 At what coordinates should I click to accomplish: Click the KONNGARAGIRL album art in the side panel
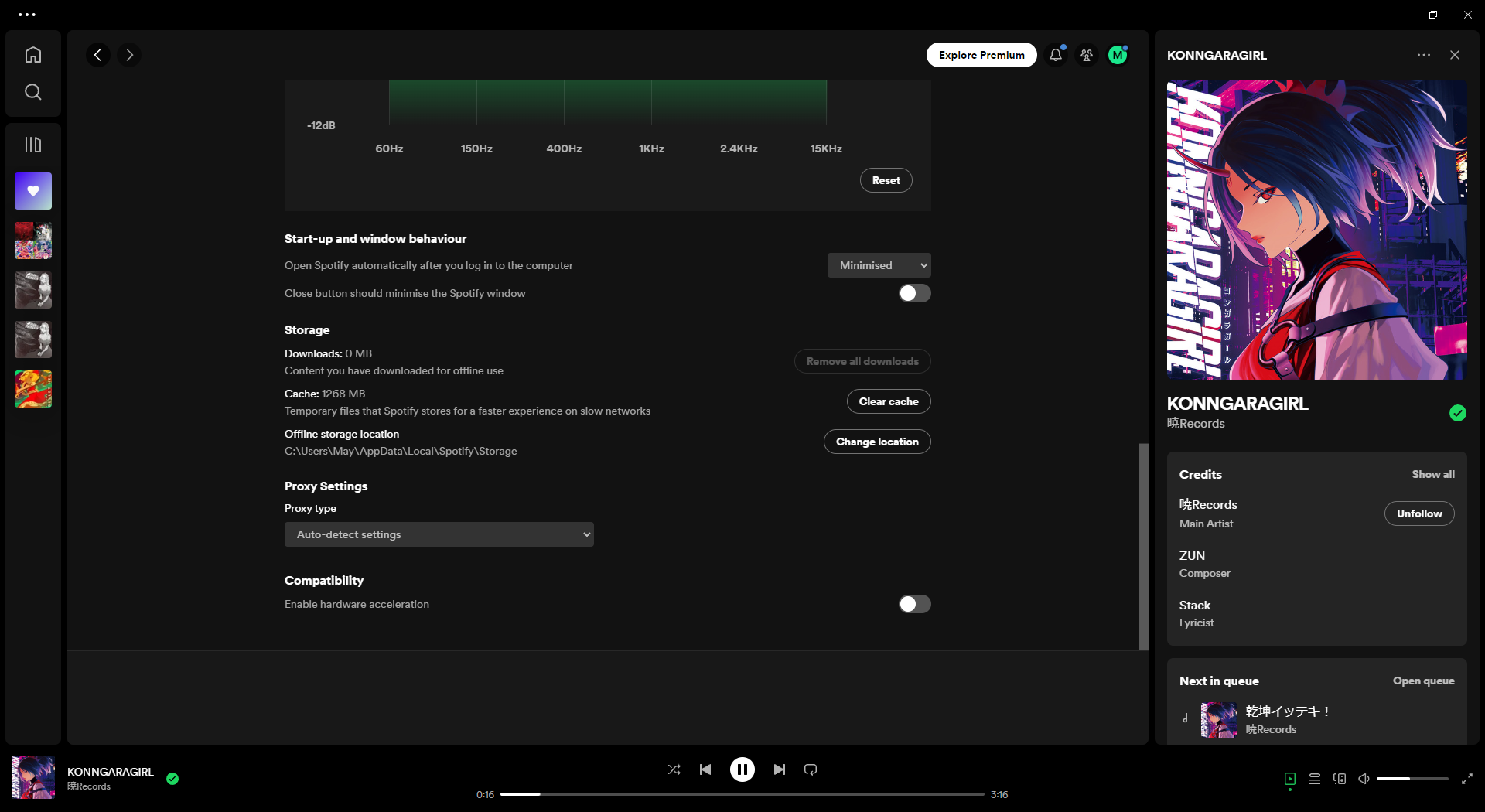point(1317,230)
